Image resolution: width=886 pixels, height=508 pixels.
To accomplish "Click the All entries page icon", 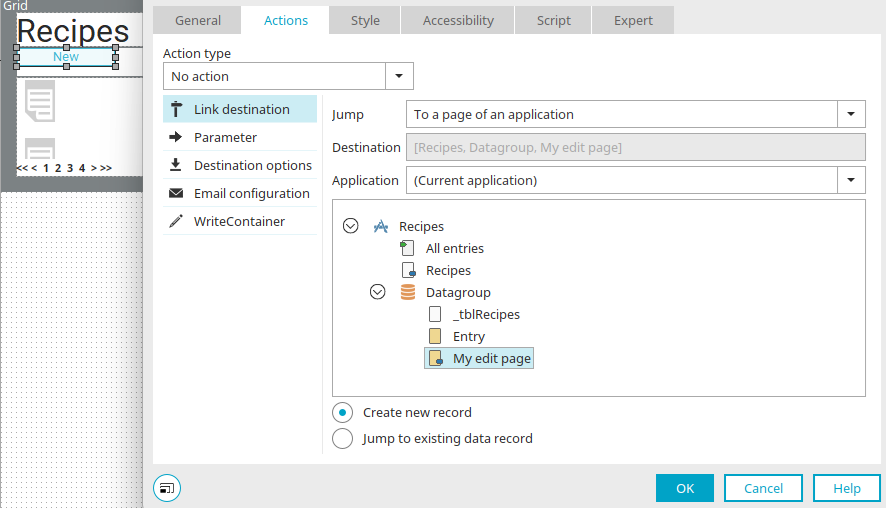I will (407, 248).
